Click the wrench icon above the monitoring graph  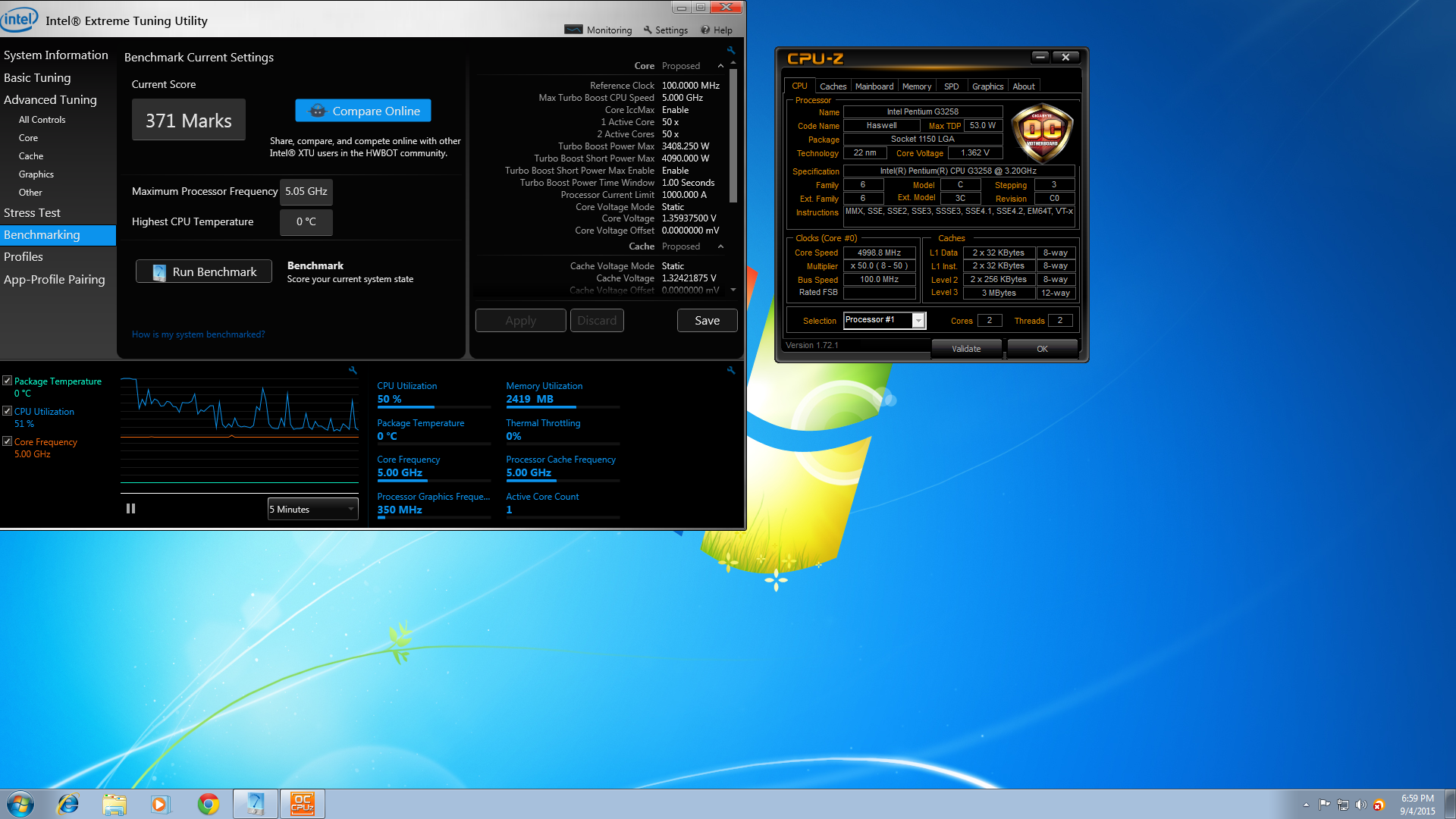point(353,370)
